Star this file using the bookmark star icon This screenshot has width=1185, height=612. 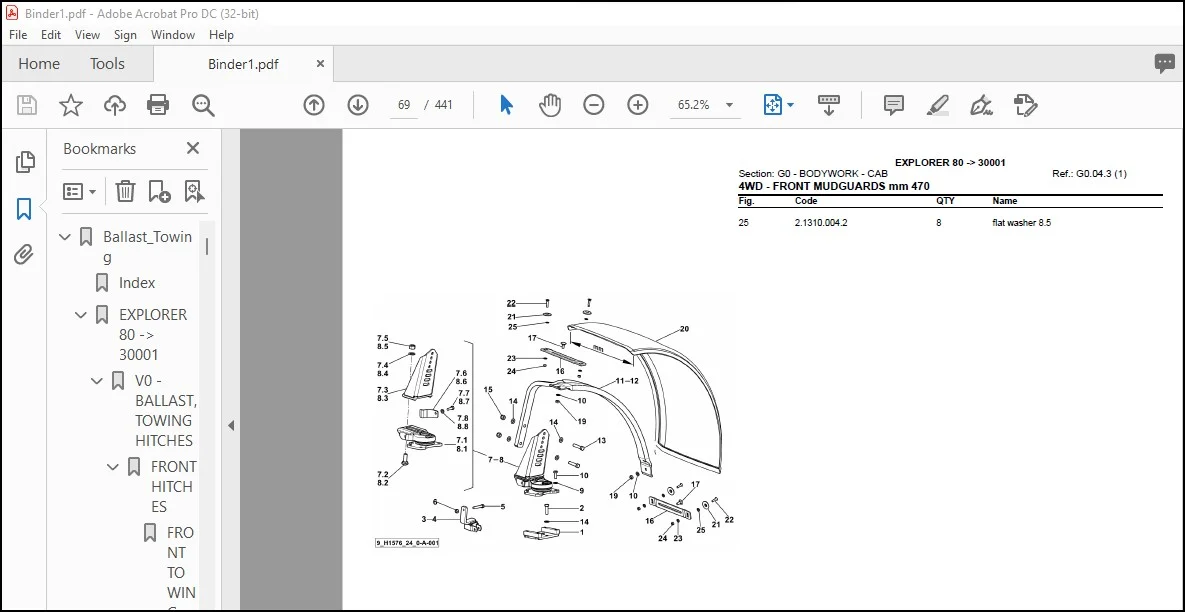pyautogui.click(x=71, y=105)
